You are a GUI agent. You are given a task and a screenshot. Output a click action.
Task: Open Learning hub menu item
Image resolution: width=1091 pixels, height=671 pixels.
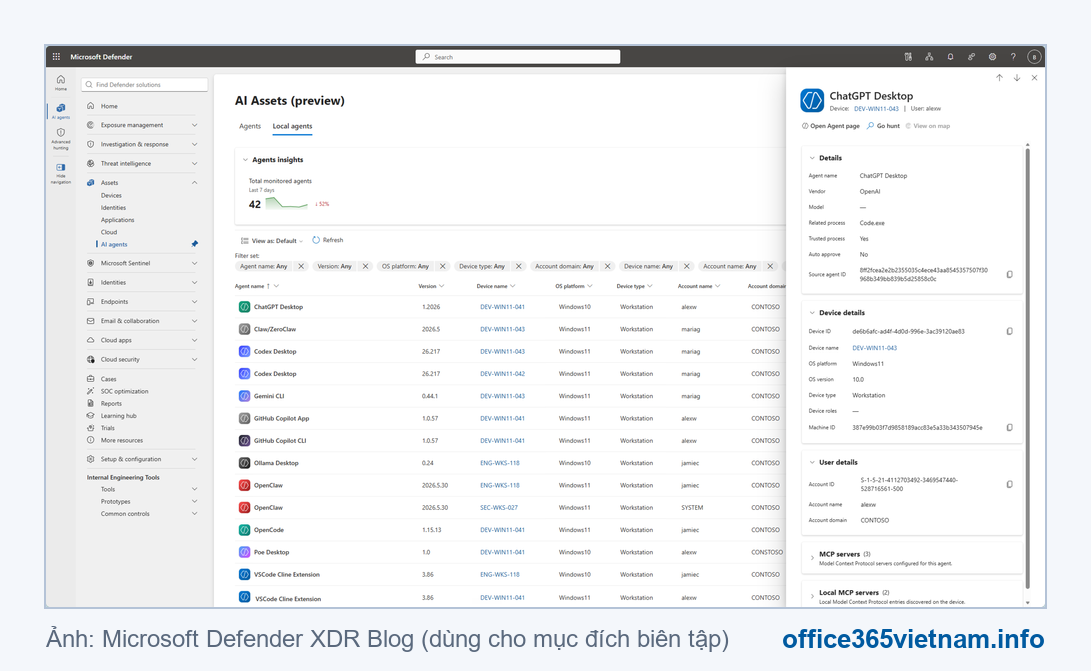118,416
